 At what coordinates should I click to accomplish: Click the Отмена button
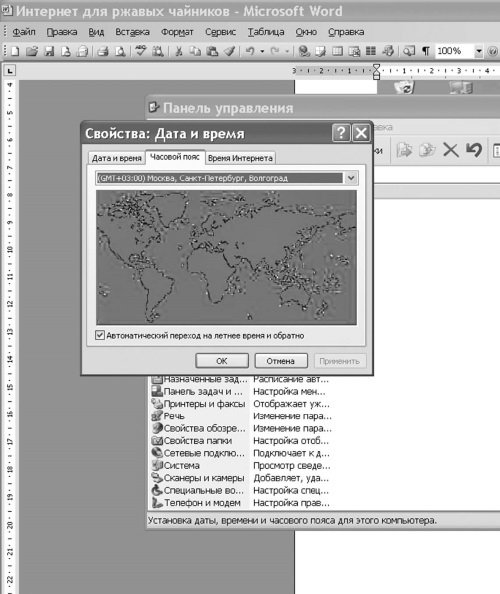pos(281,361)
